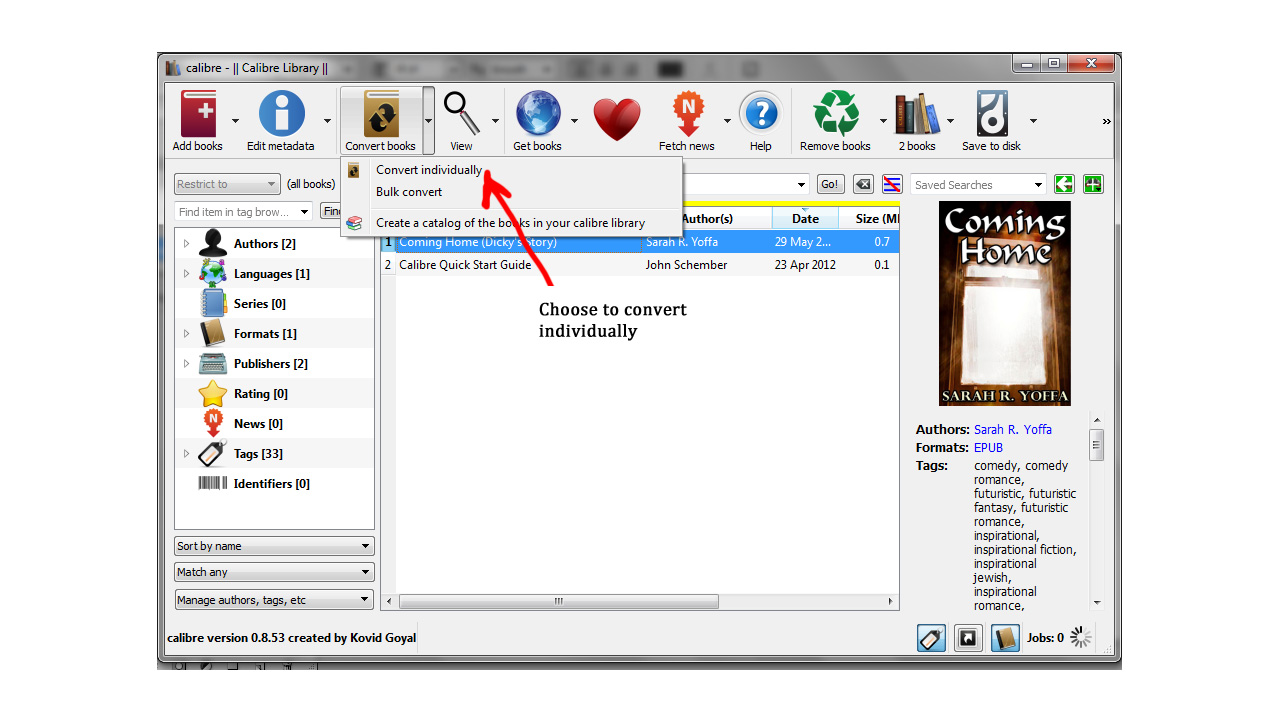Toggle the Book Details icon in status bar

pos(1005,638)
